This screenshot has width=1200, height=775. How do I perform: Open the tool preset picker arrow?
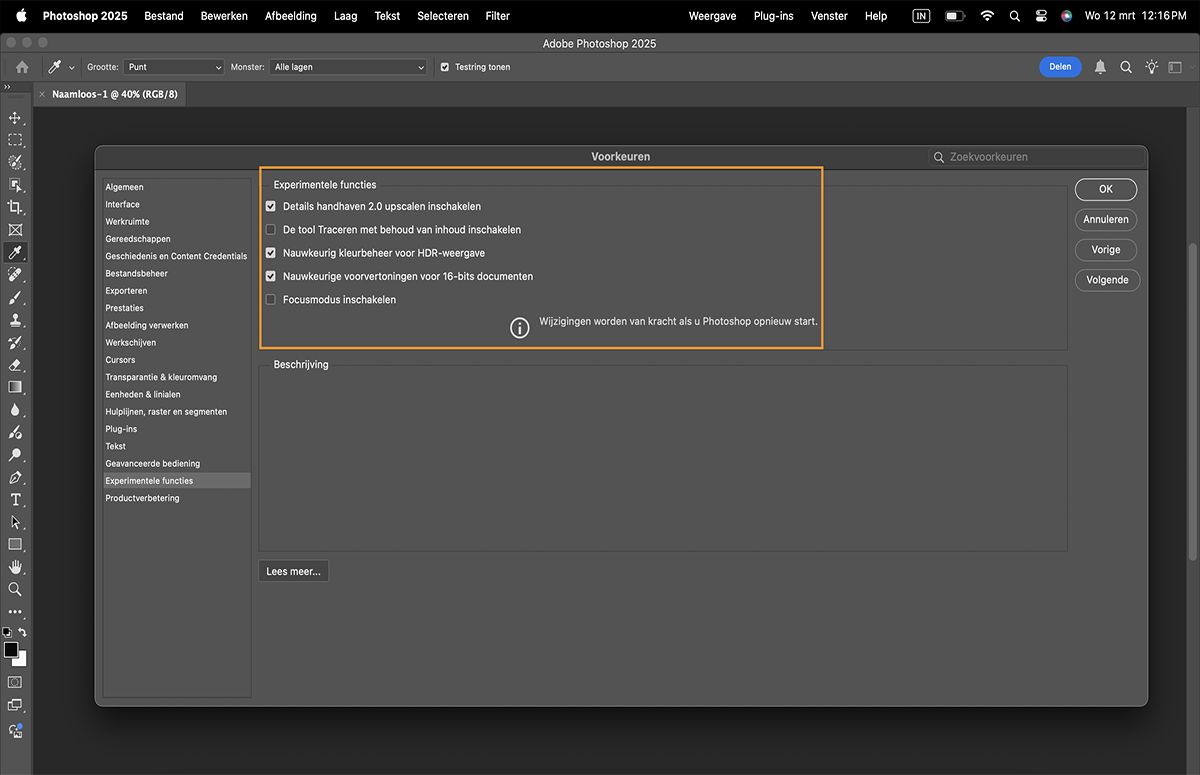71,68
